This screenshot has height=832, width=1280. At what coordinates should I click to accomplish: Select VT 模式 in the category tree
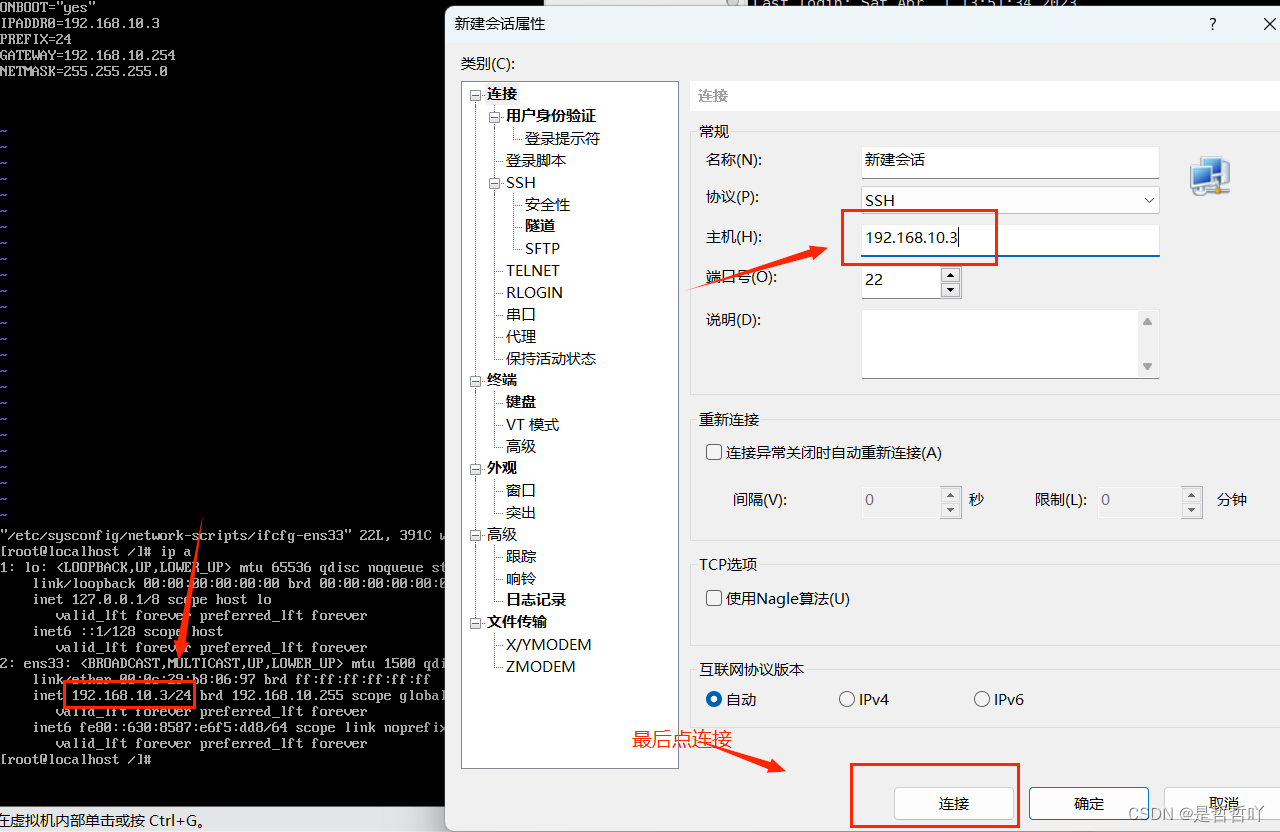click(533, 424)
